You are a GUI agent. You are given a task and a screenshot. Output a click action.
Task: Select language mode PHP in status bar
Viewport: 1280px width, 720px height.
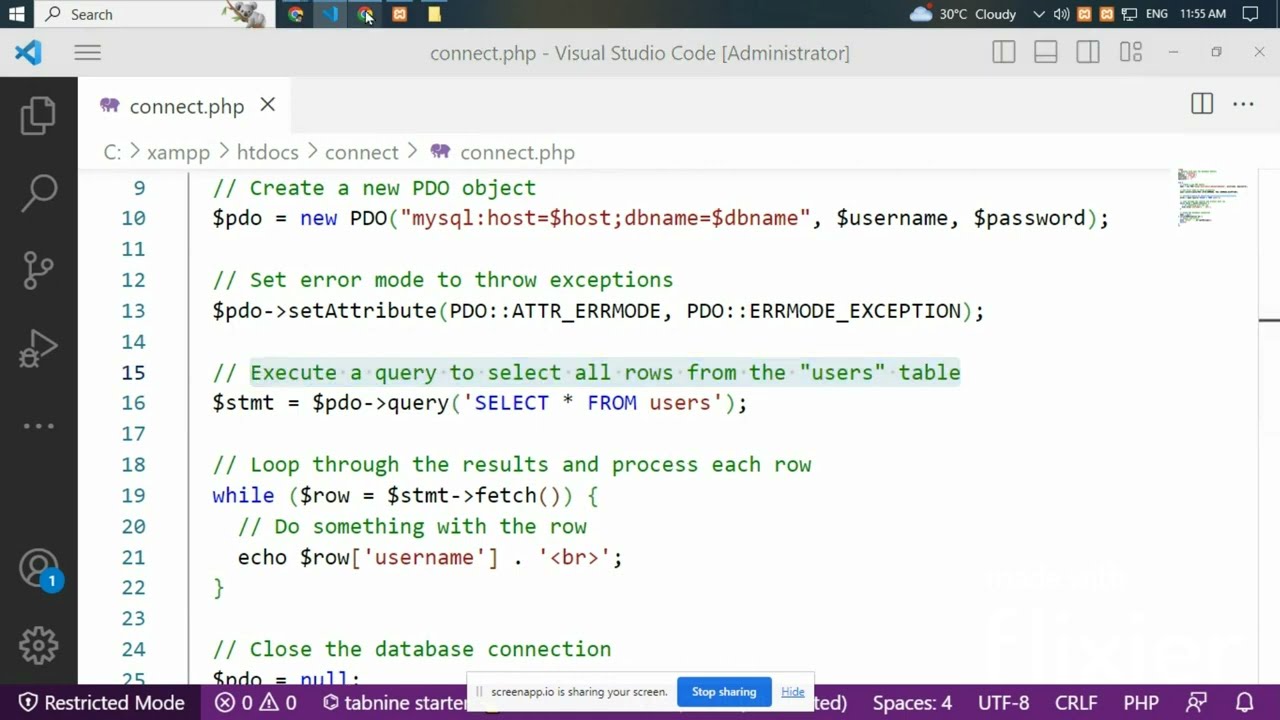point(1141,702)
